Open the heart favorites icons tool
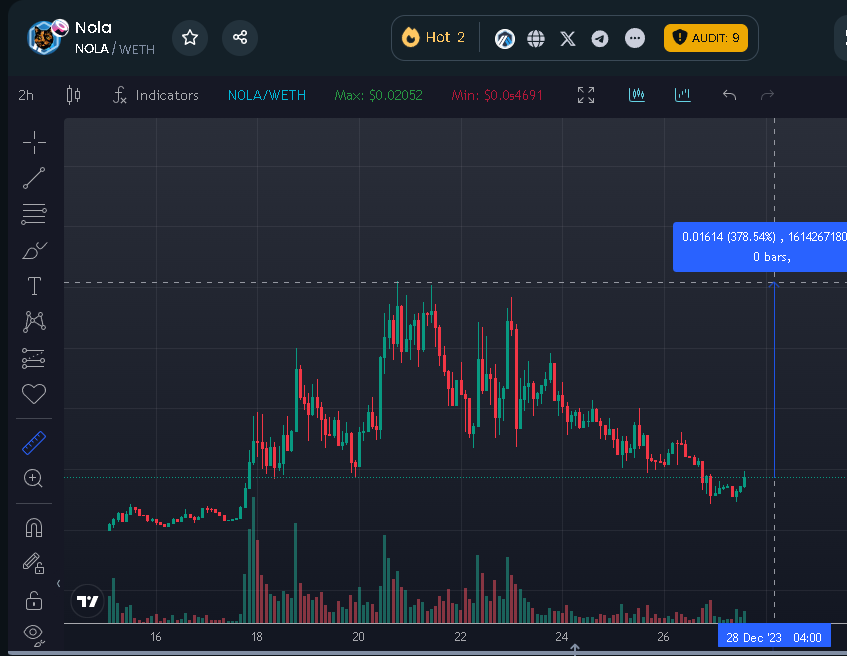 tap(33, 393)
